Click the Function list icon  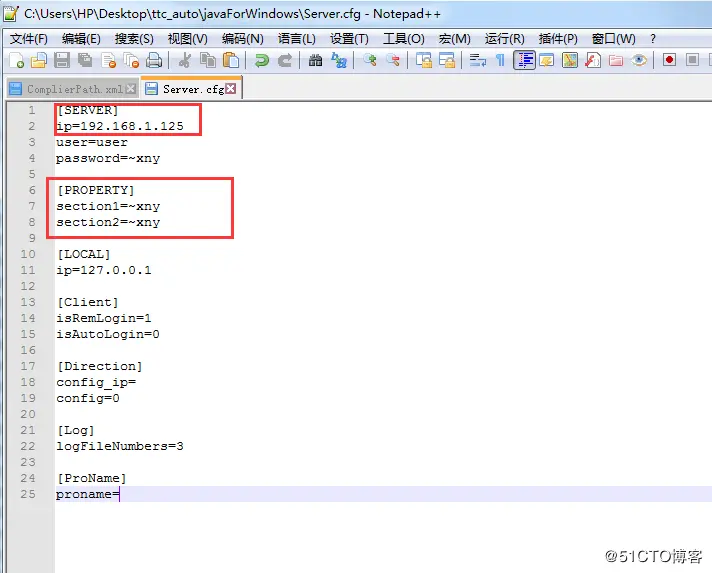coord(593,60)
